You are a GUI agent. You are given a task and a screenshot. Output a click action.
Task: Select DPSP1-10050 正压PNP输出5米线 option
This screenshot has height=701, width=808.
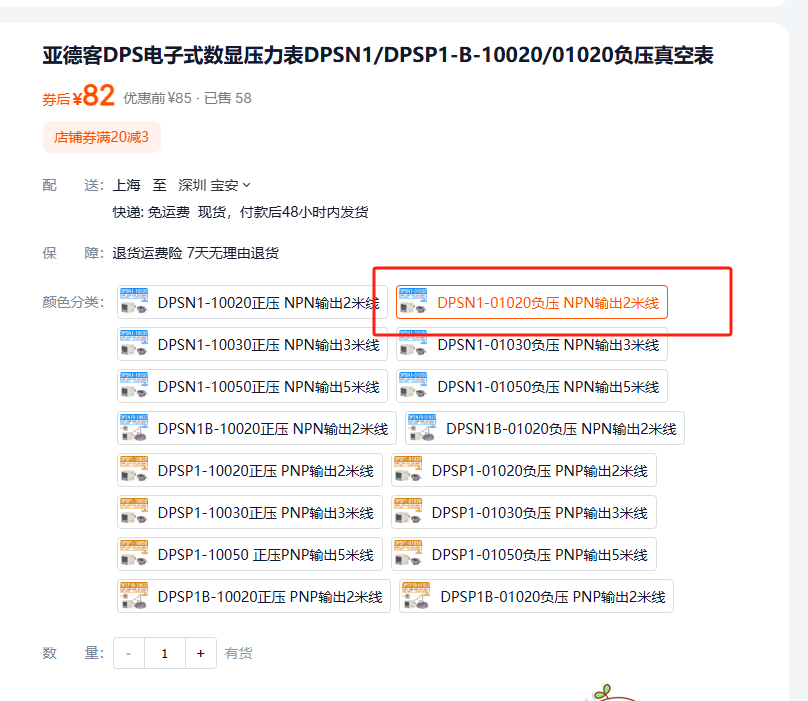[250, 555]
